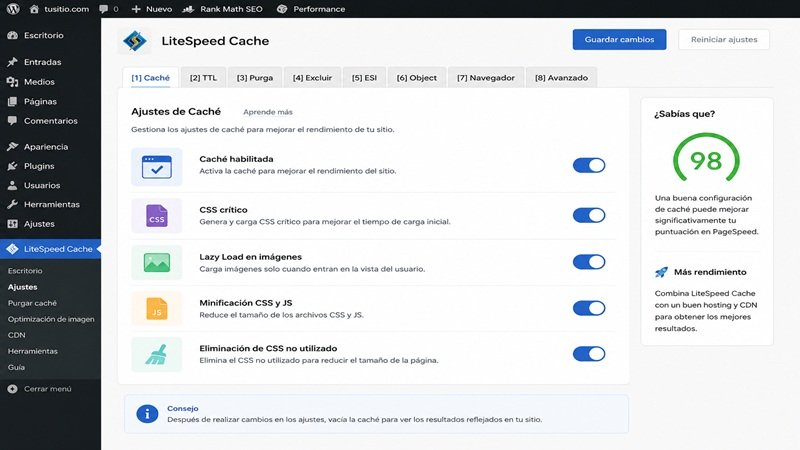Click the Comentarios speech bubble icon
Screen dimensions: 800x450
pyautogui.click(x=13, y=121)
